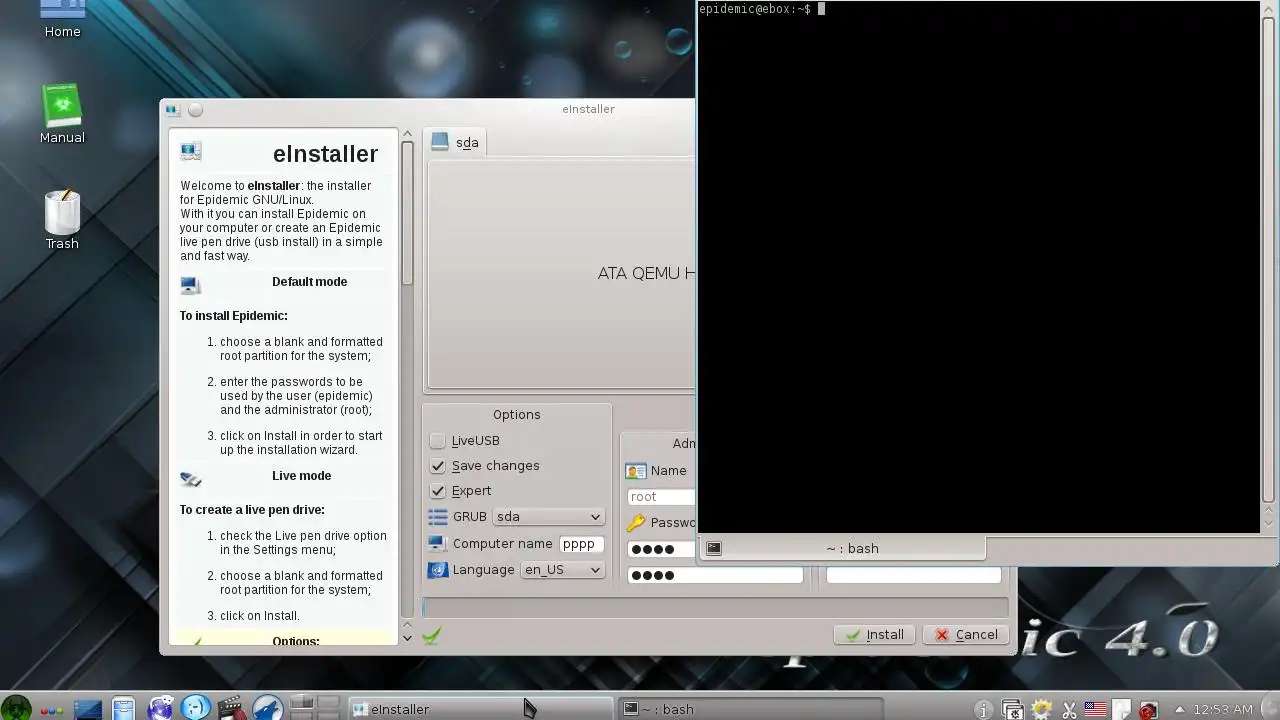
Task: Click the eInstaller help panel scrollbar
Action: point(407,213)
